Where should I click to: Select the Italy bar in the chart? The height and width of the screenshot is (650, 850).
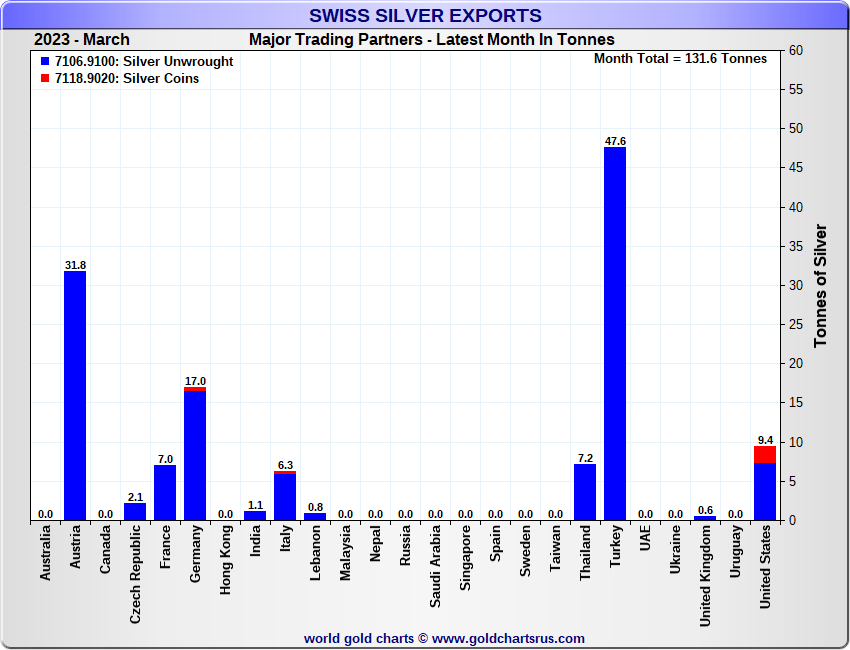pos(285,497)
